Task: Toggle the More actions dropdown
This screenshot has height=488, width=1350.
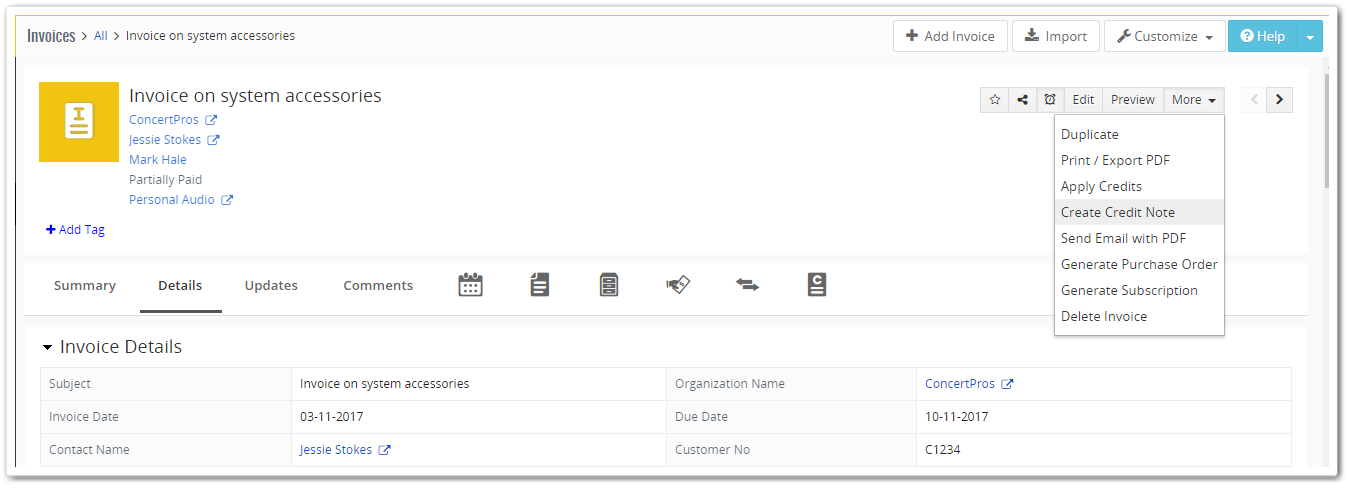Action: [x=1194, y=100]
